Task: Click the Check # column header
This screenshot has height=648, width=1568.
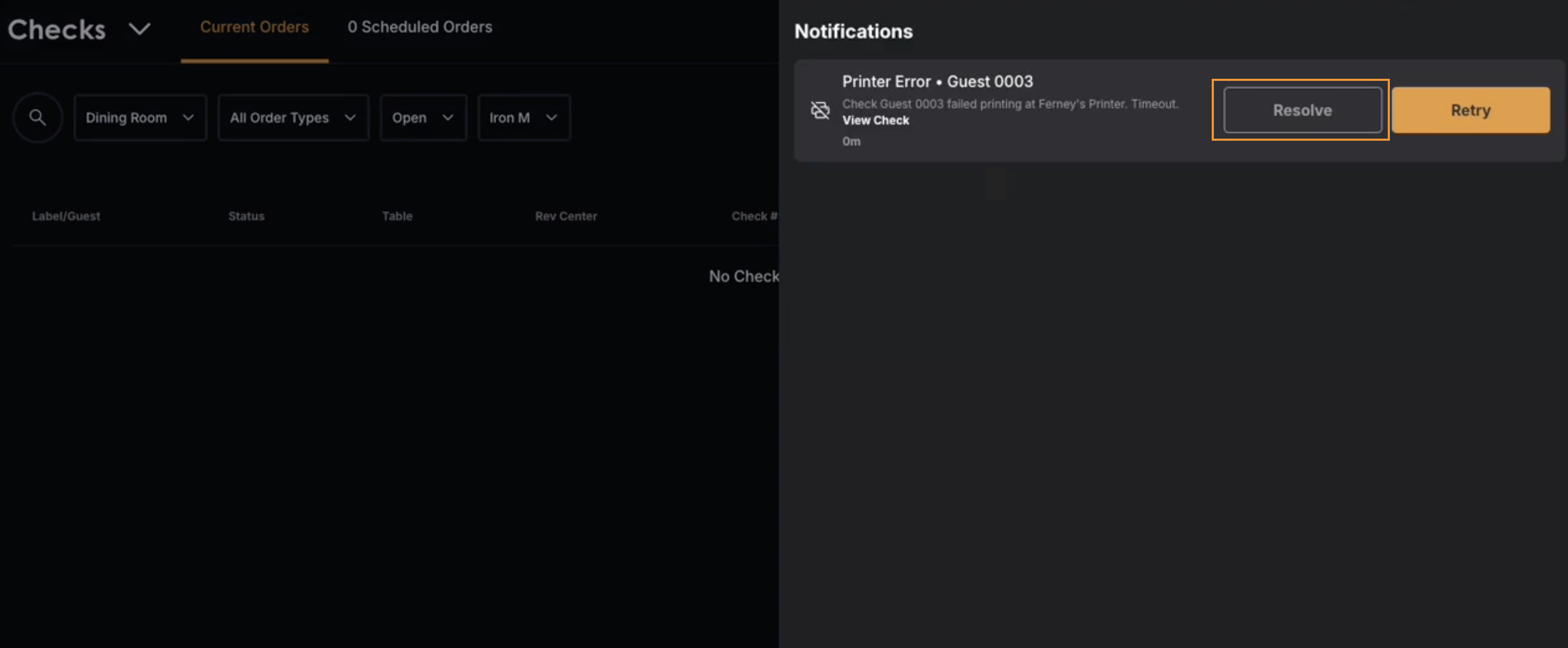Action: coord(754,216)
